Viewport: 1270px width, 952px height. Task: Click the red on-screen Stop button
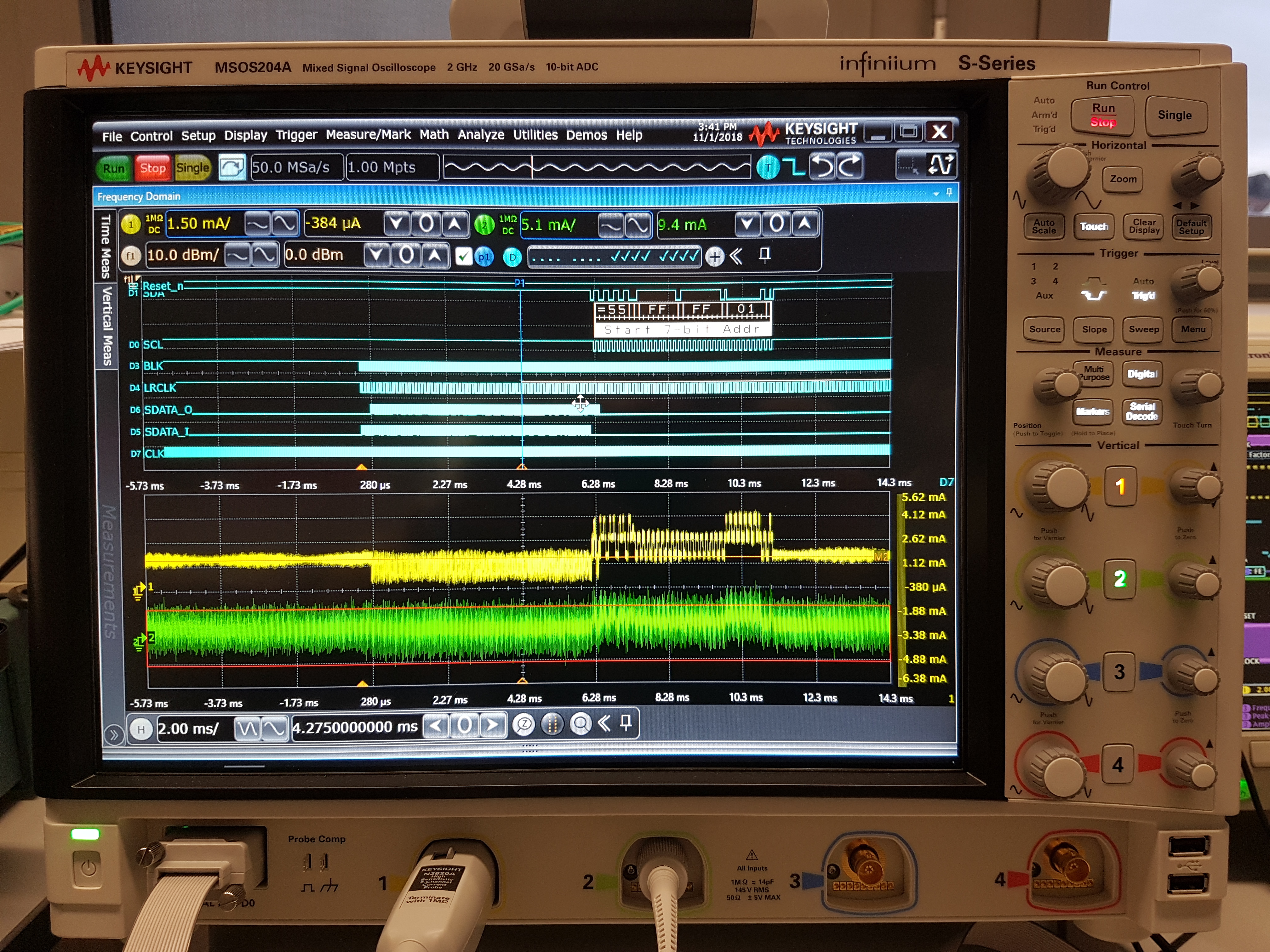(153, 168)
